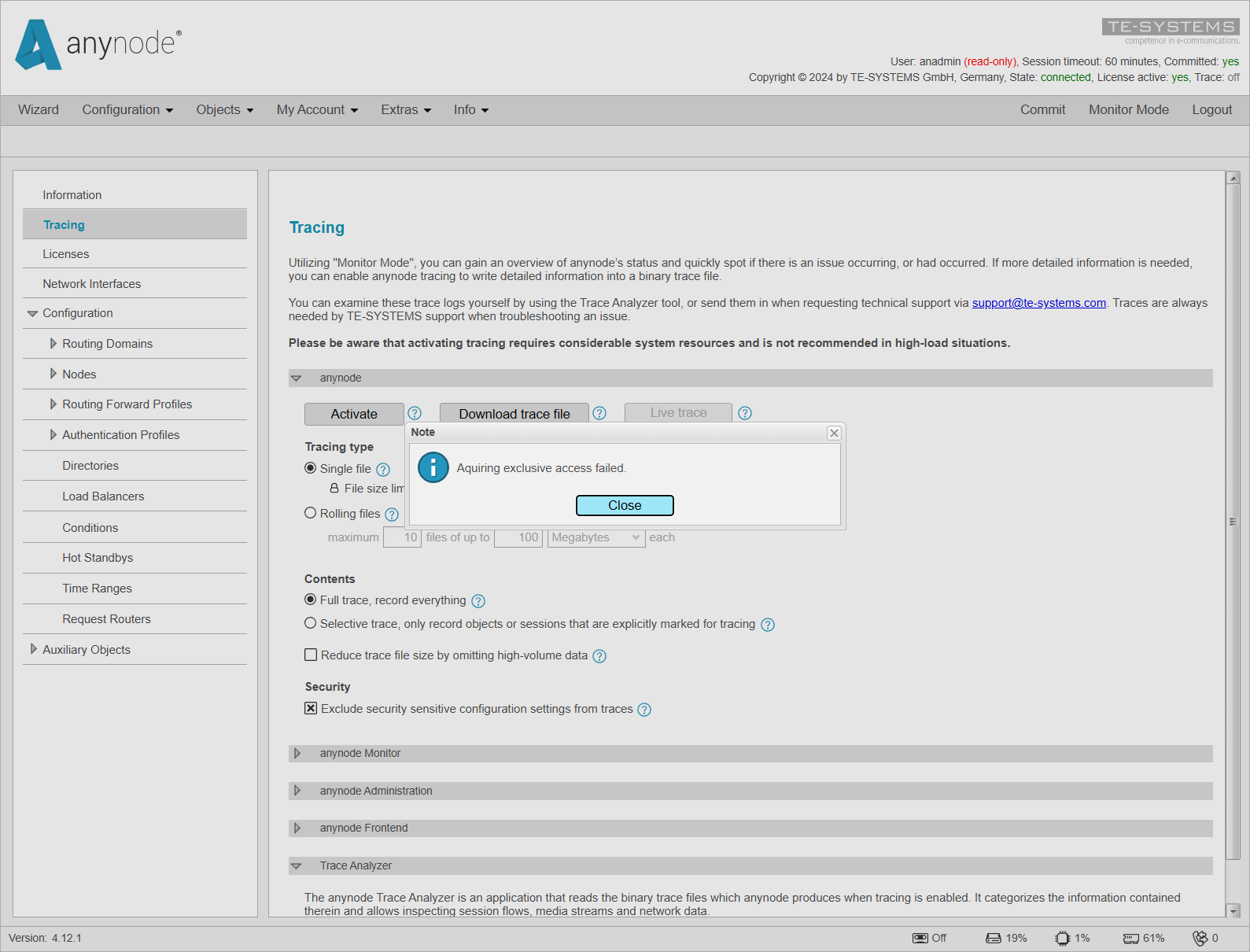Screen dimensions: 1250x952
Task: Switch to Monitor Mode
Action: tap(1128, 109)
